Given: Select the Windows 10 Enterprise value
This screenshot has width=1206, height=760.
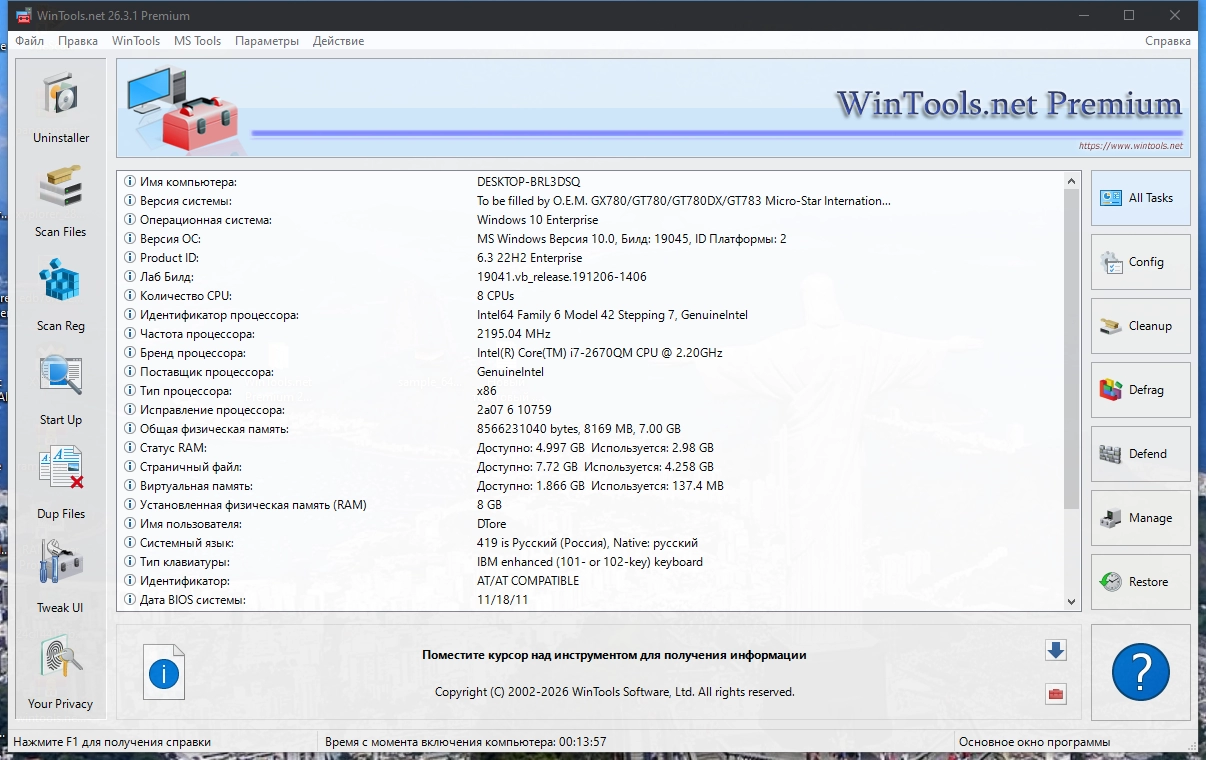Looking at the screenshot, I should pos(537,220).
